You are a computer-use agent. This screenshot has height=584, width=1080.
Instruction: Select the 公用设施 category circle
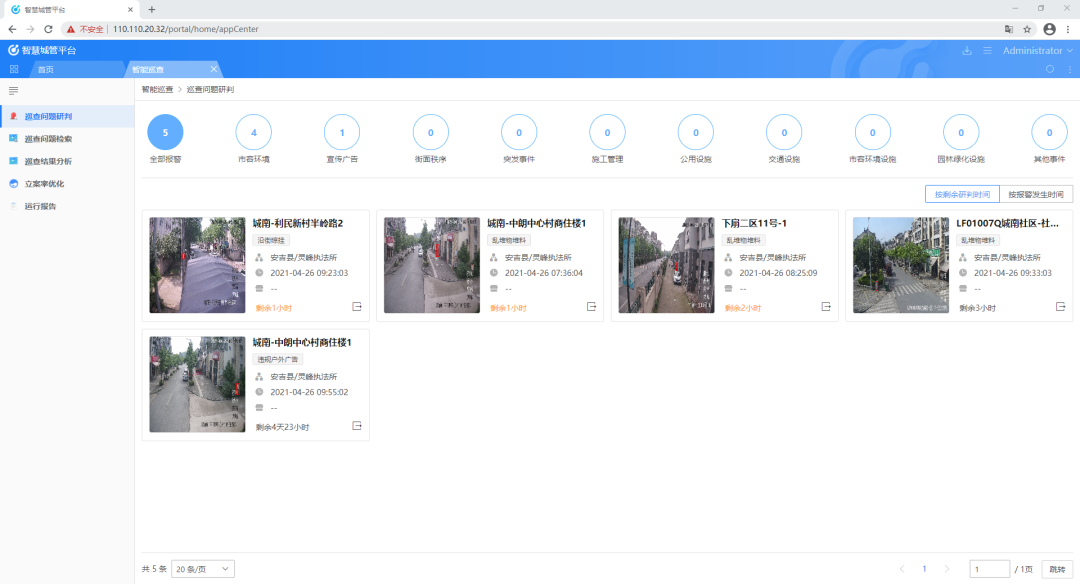696,132
